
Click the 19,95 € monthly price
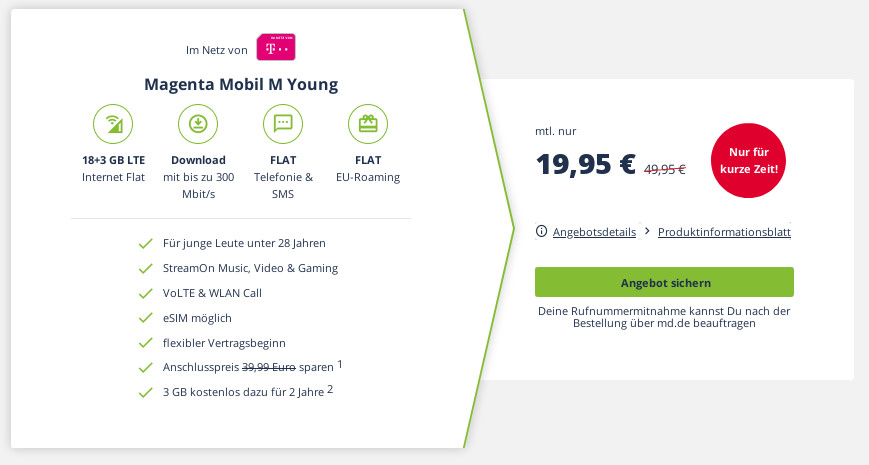click(x=585, y=164)
